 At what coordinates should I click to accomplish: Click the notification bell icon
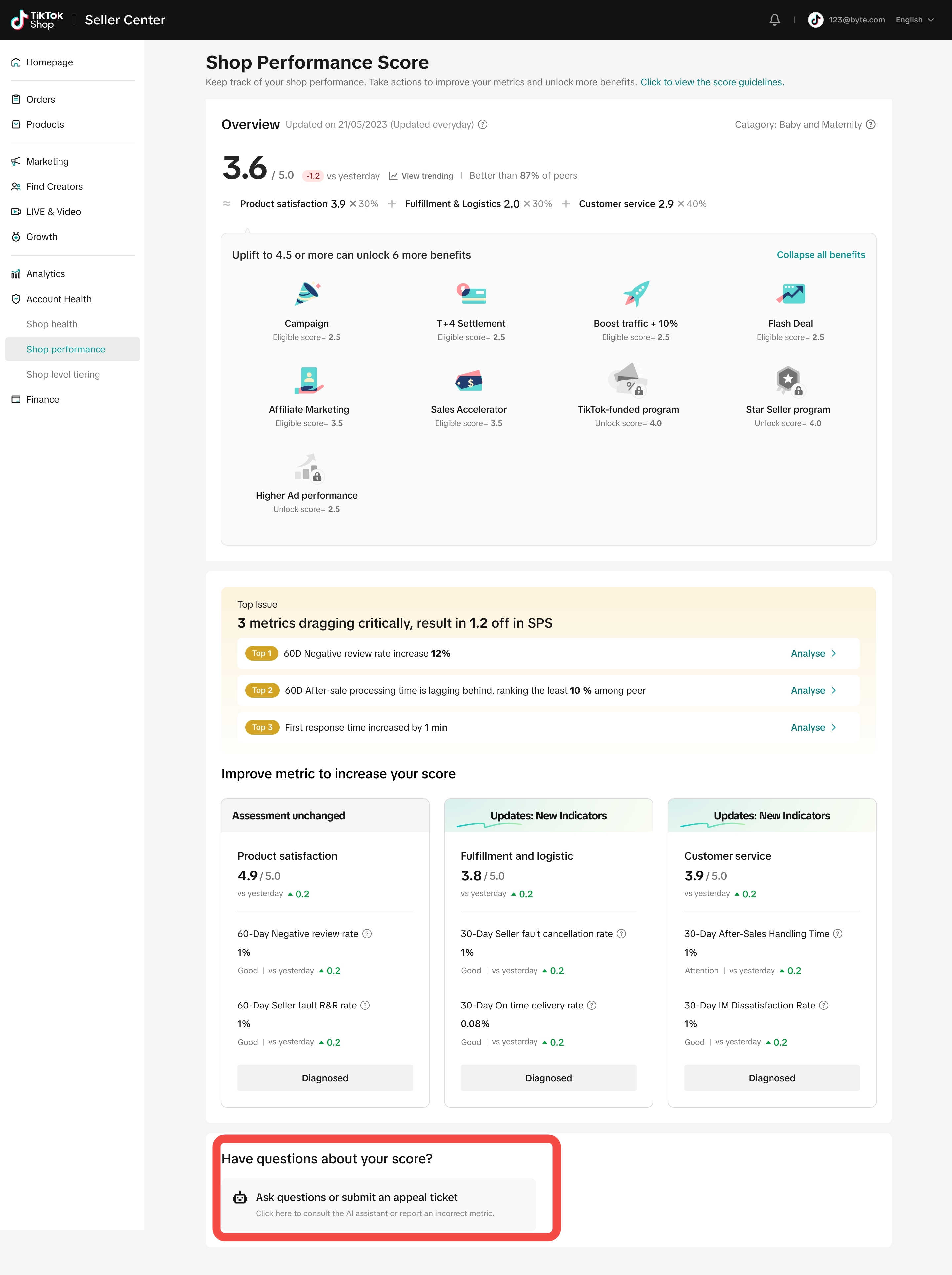(774, 20)
